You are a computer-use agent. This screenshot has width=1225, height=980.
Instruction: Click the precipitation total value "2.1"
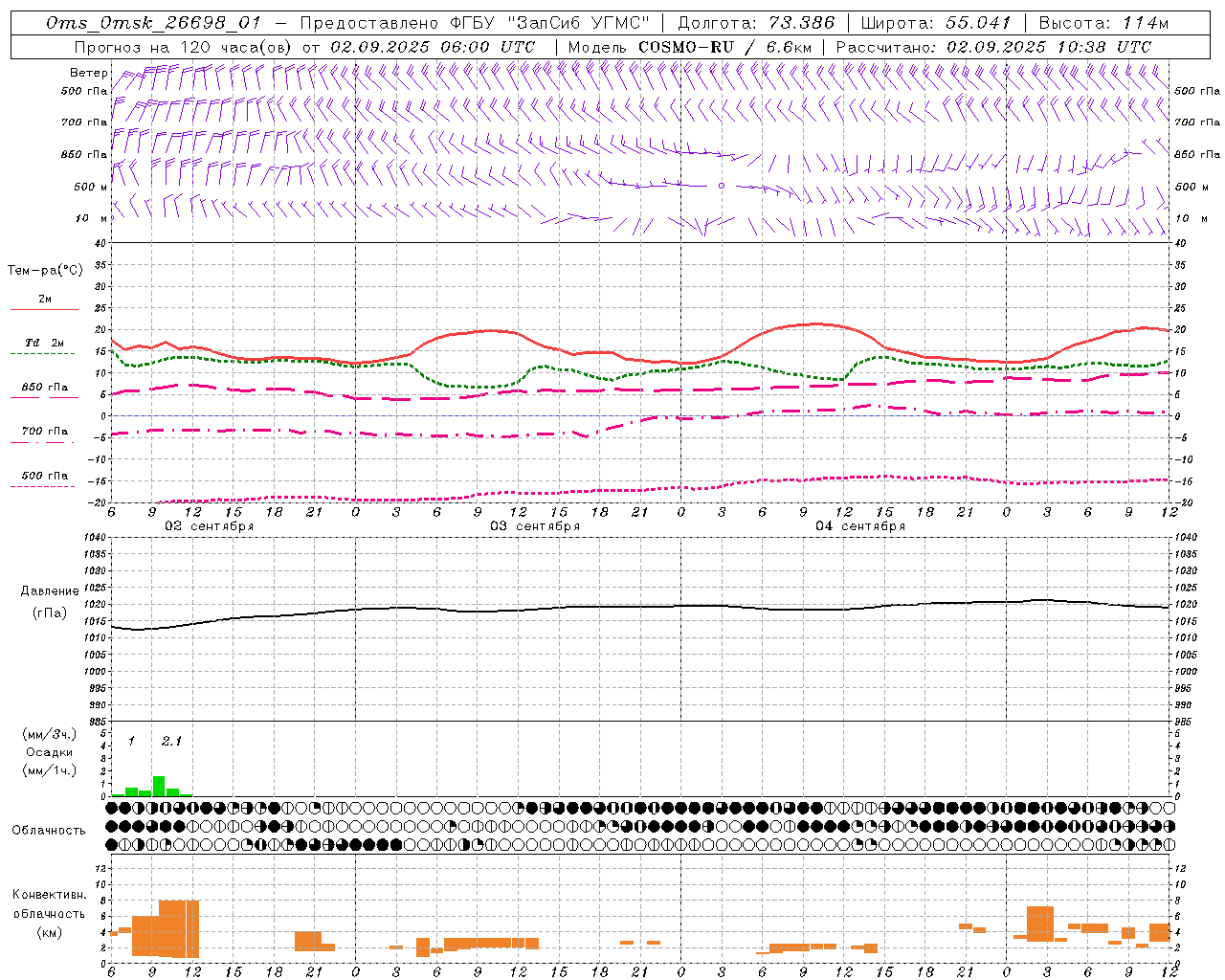[x=171, y=741]
